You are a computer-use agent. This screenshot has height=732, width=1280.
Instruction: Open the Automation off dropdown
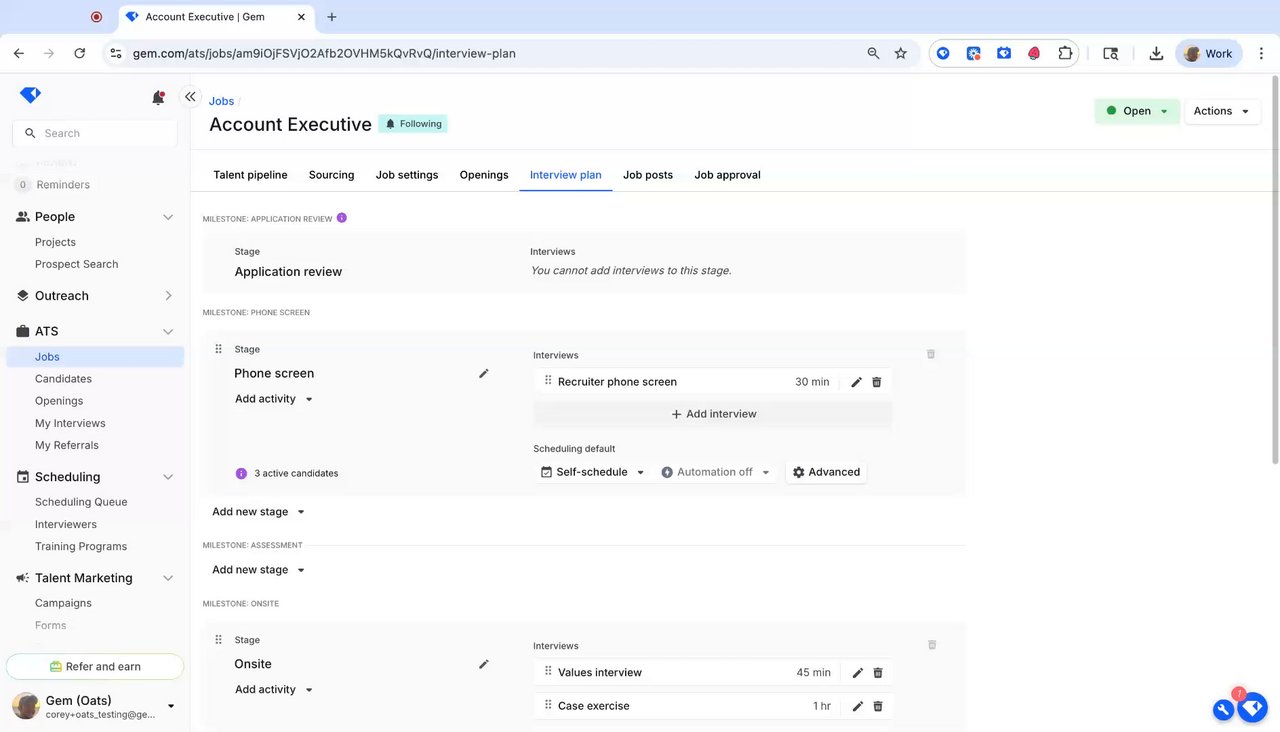pyautogui.click(x=716, y=472)
